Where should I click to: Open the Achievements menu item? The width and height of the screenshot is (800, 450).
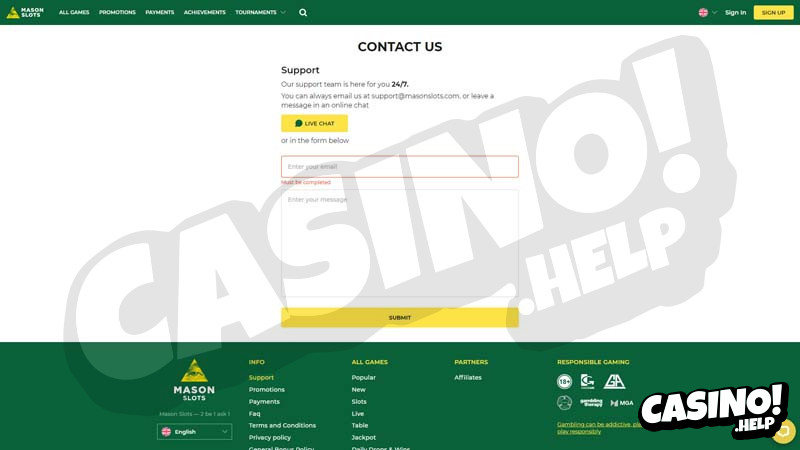[205, 12]
